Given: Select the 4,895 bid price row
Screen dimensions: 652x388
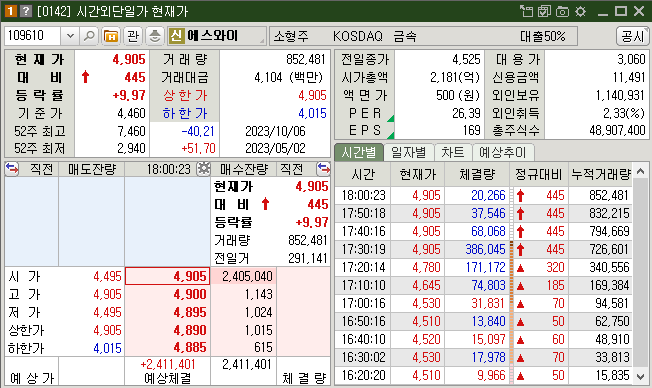Looking at the screenshot, I should click(x=168, y=312).
